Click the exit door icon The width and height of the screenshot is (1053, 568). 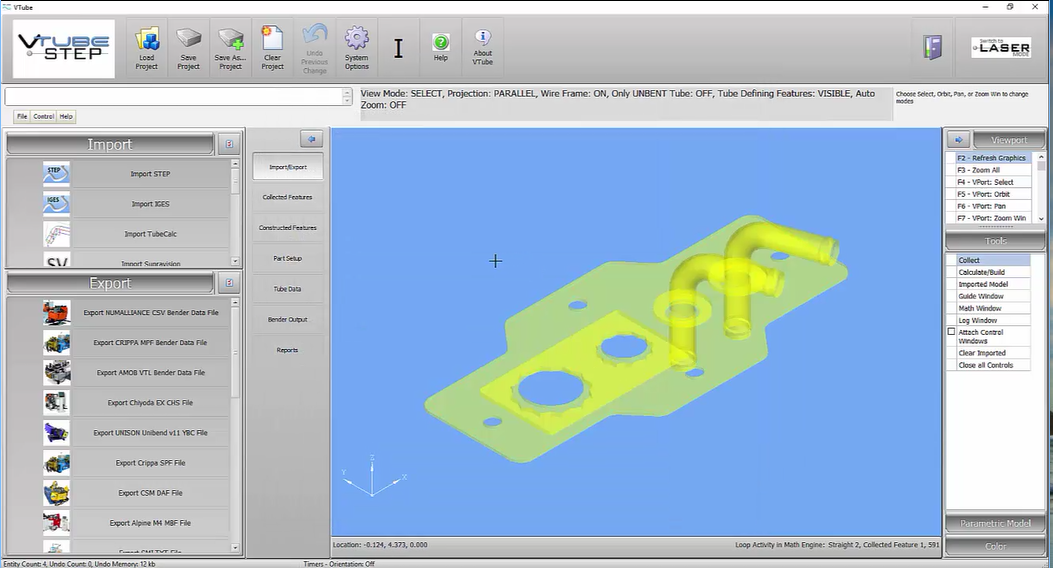(x=934, y=48)
